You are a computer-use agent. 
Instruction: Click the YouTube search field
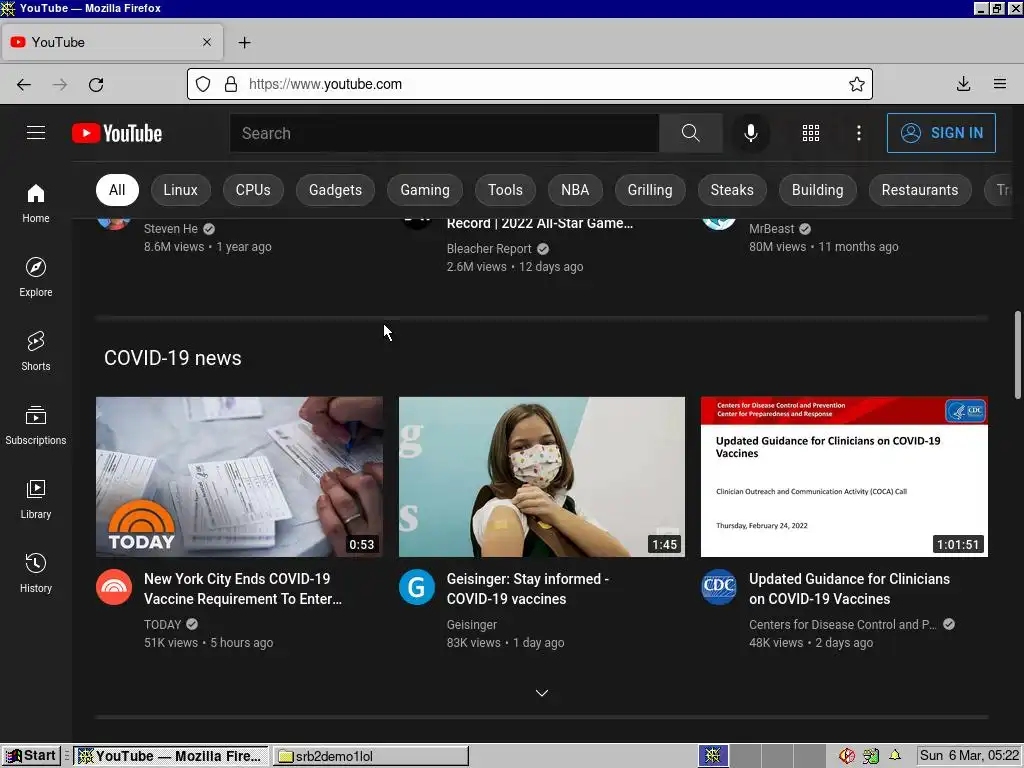[x=444, y=133]
